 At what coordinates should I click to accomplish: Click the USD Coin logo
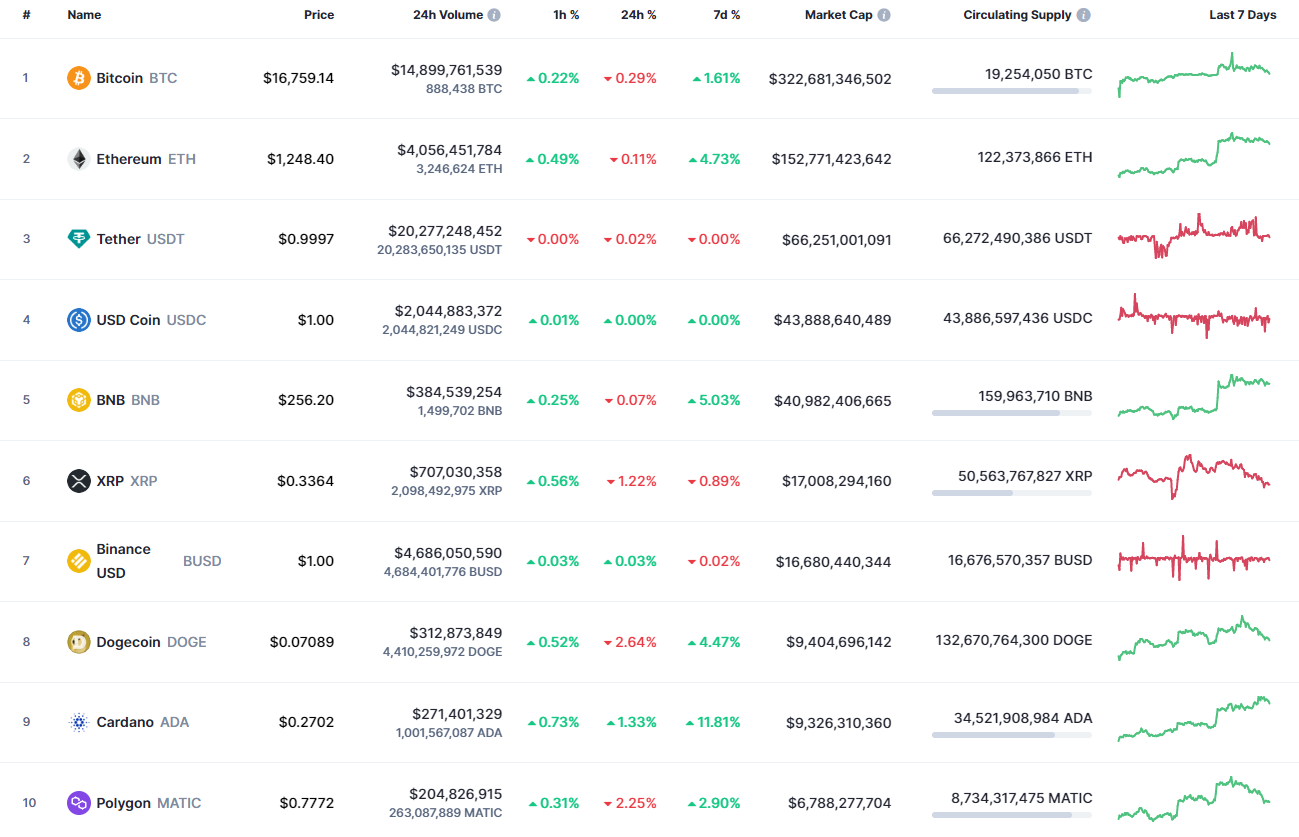click(78, 319)
